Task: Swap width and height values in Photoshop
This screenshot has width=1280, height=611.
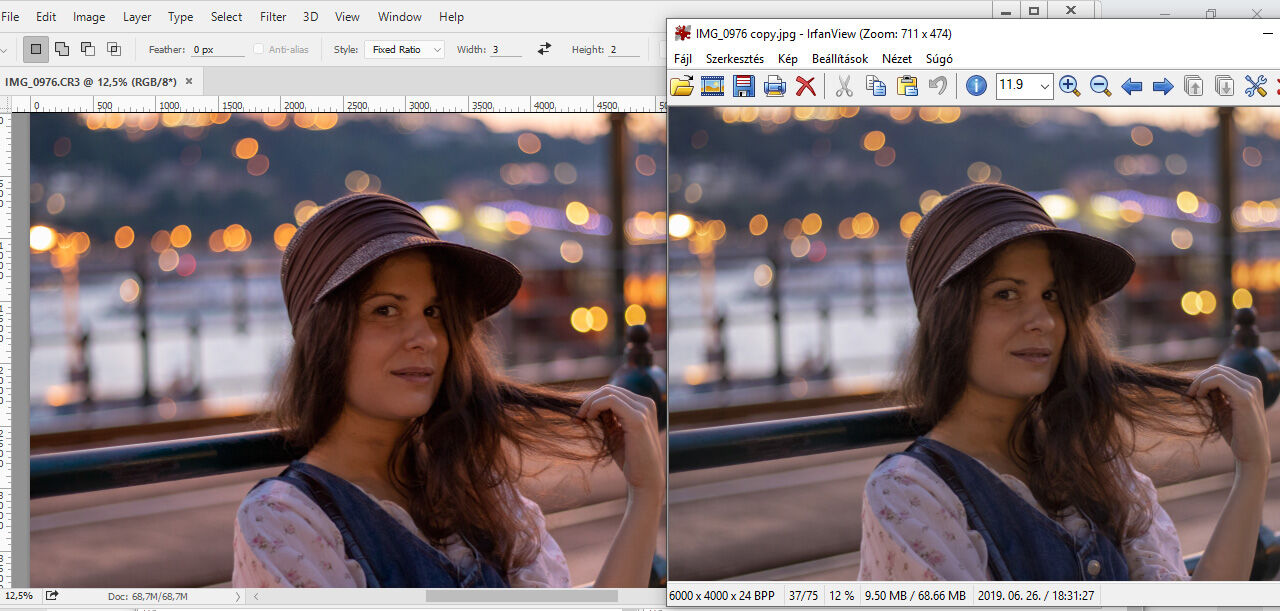Action: pos(544,49)
